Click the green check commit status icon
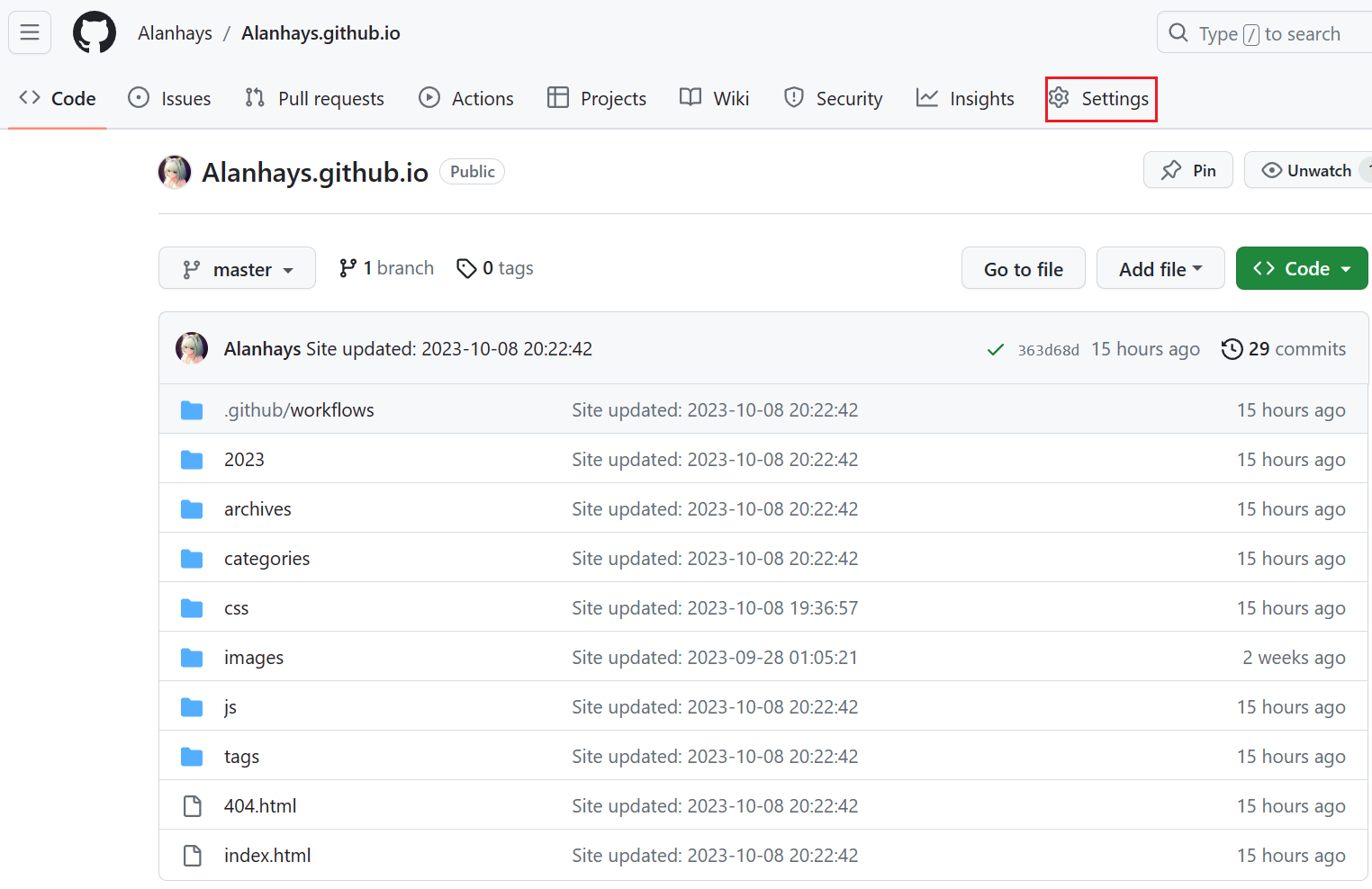Screen dimensions: 1372x889 pos(995,349)
